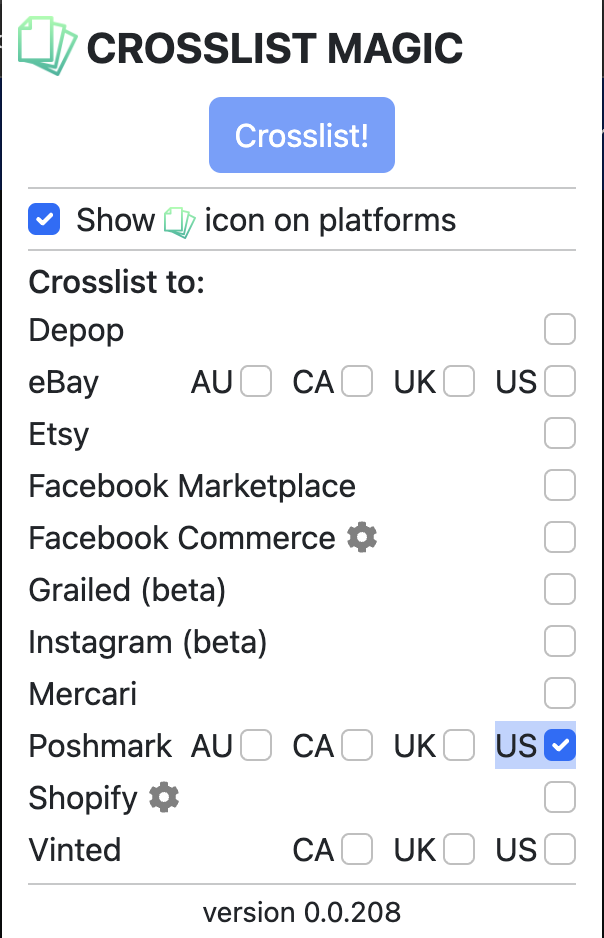Tick the eBay US checkbox
Viewport: 604px width, 938px height.
(559, 382)
